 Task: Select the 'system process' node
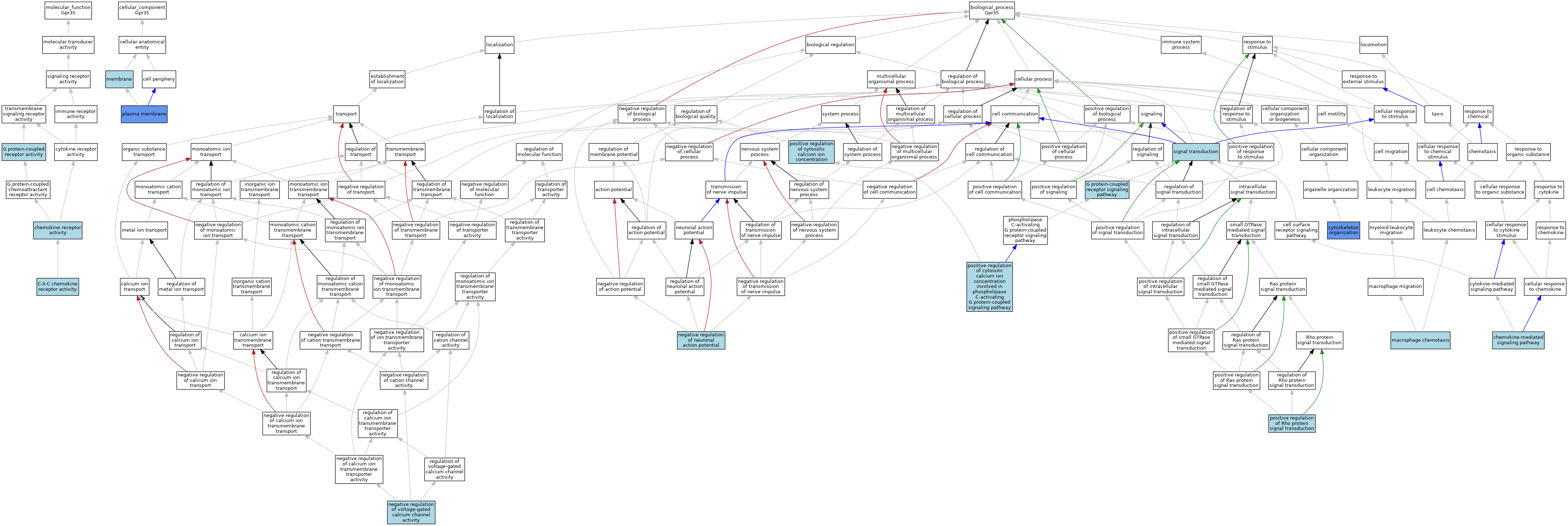[x=840, y=114]
